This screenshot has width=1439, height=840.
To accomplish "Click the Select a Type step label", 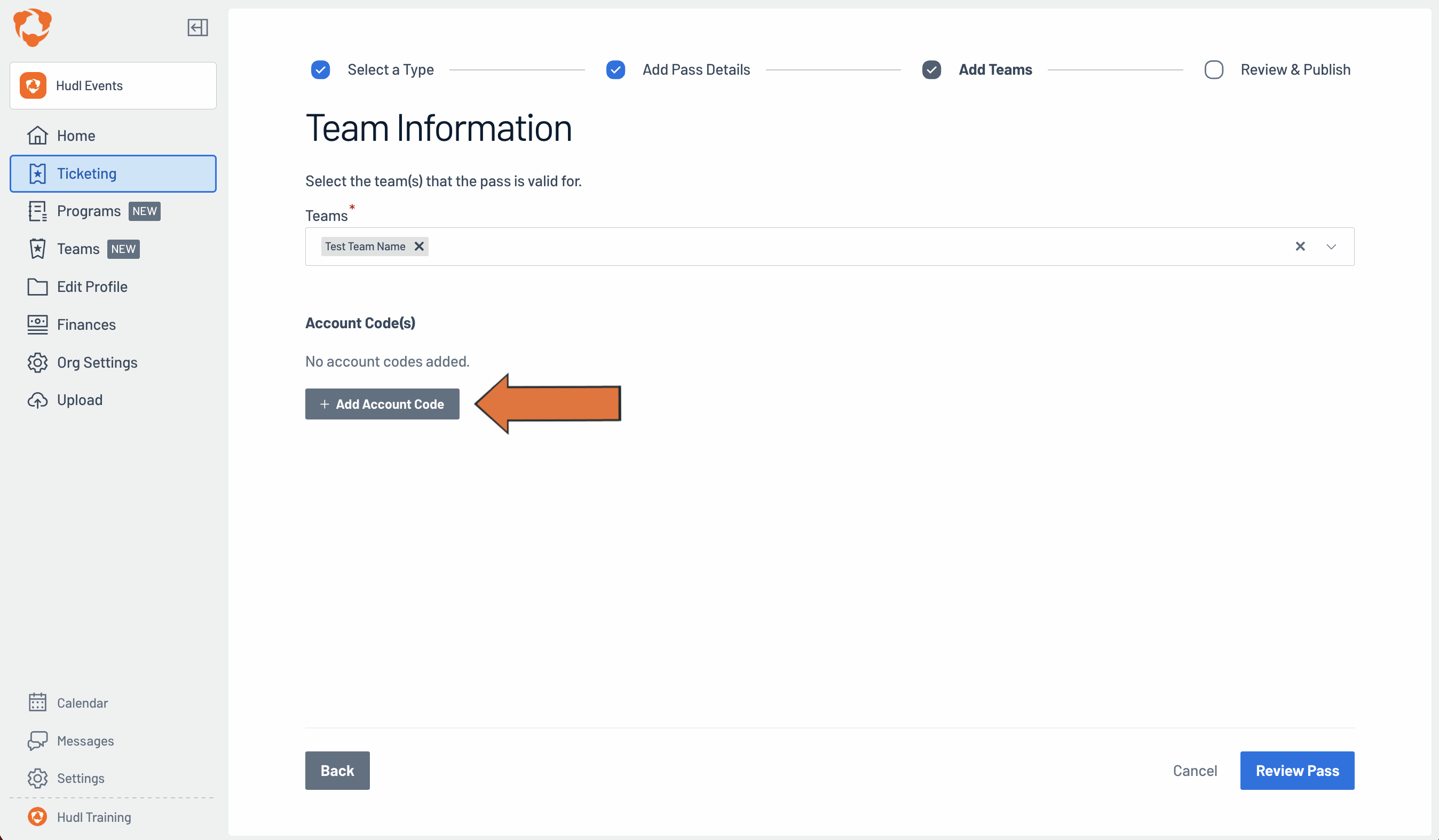I will (x=391, y=70).
